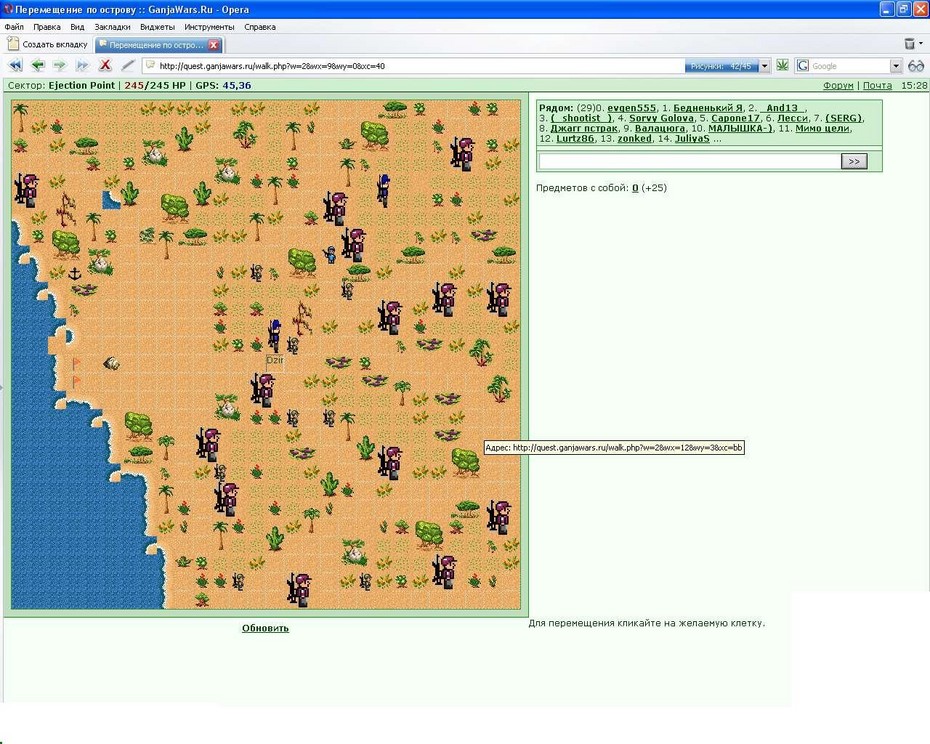Open player (_shootist_) link
This screenshot has width=930, height=744.
click(x=581, y=118)
